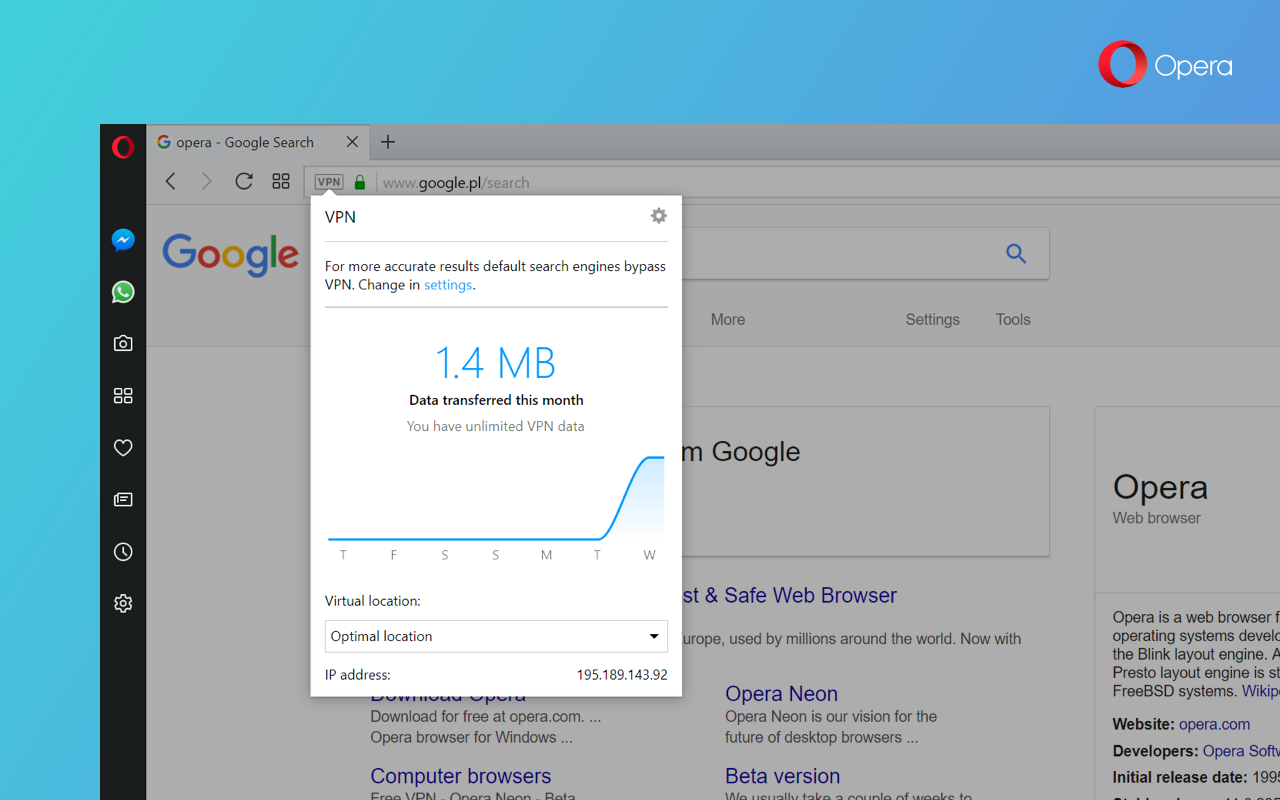The image size is (1280, 800).
Task: Click the Opera menu logo button
Action: coord(123,148)
